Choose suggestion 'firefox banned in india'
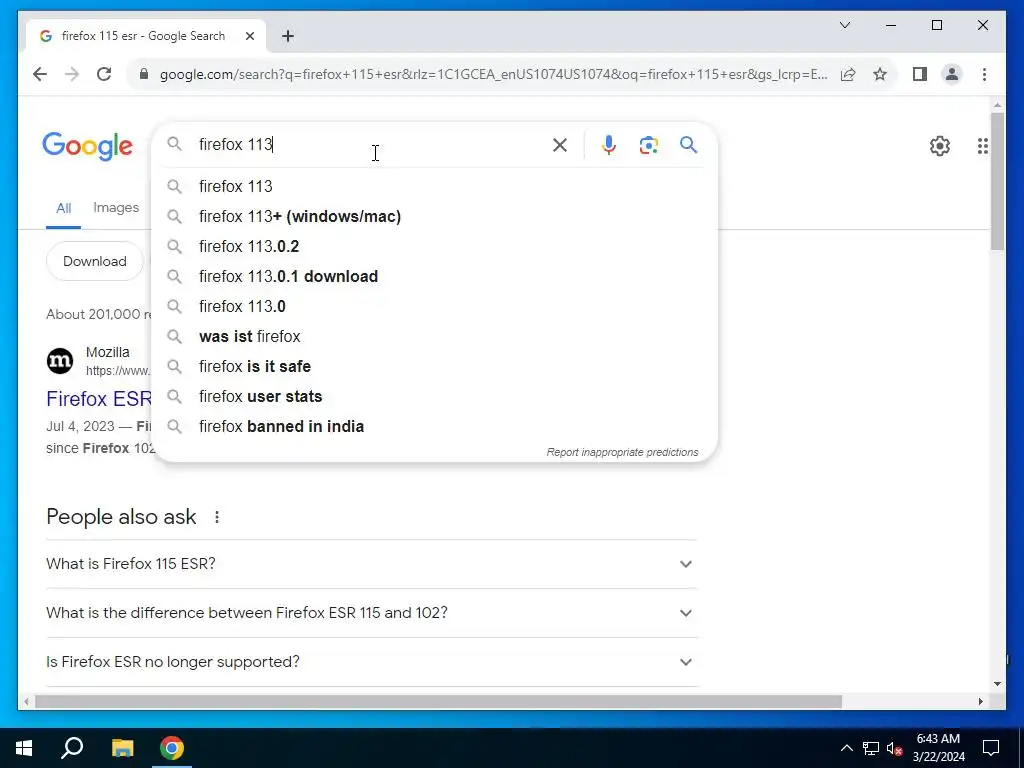The image size is (1024, 768). [x=434, y=426]
